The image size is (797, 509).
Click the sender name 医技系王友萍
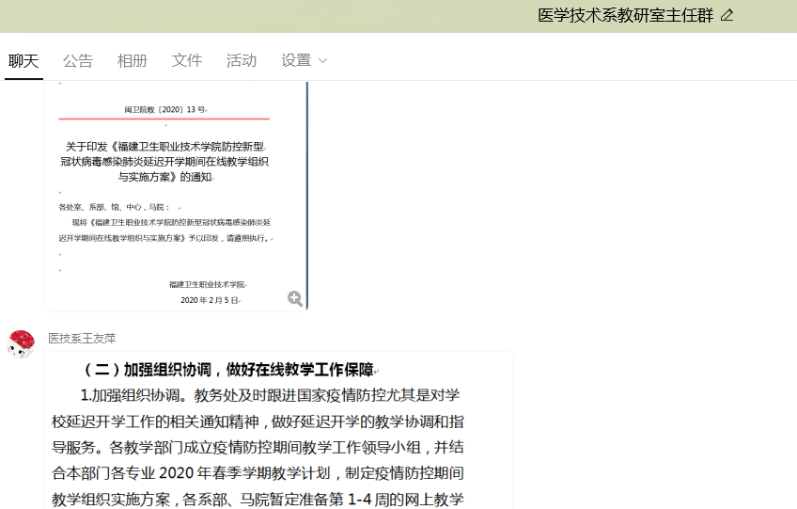click(x=82, y=338)
